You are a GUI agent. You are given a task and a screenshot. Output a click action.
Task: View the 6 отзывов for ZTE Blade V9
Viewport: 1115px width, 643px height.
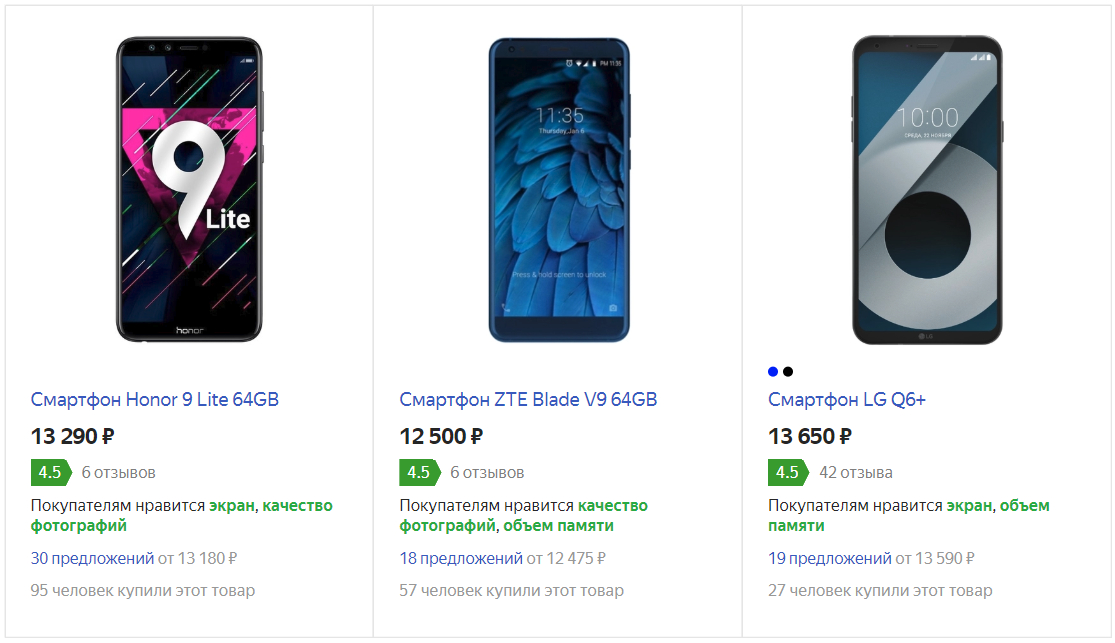point(487,472)
